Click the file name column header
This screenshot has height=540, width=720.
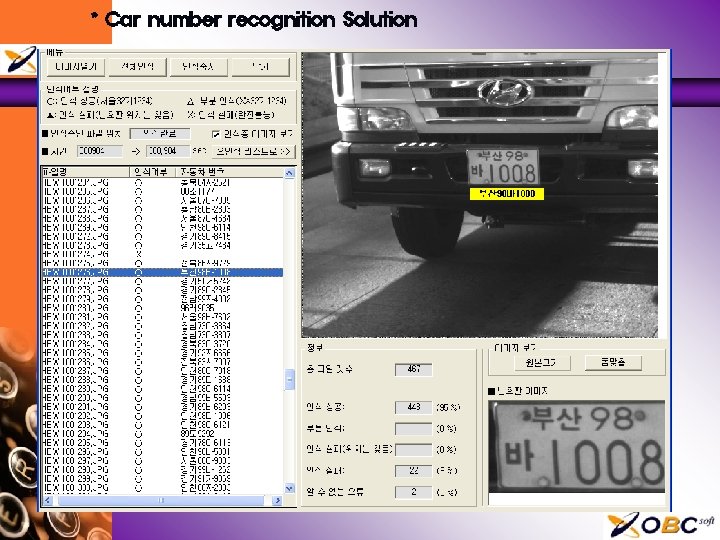click(85, 172)
